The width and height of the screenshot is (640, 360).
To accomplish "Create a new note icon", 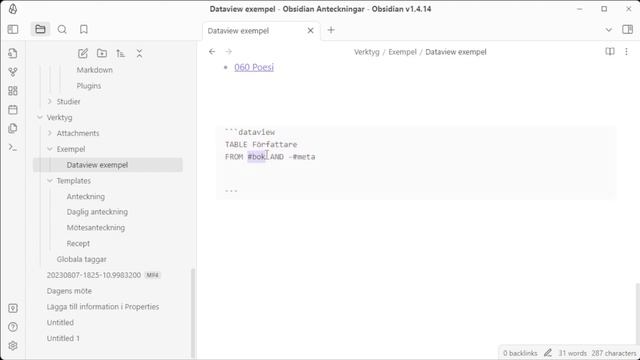I will pyautogui.click(x=83, y=53).
